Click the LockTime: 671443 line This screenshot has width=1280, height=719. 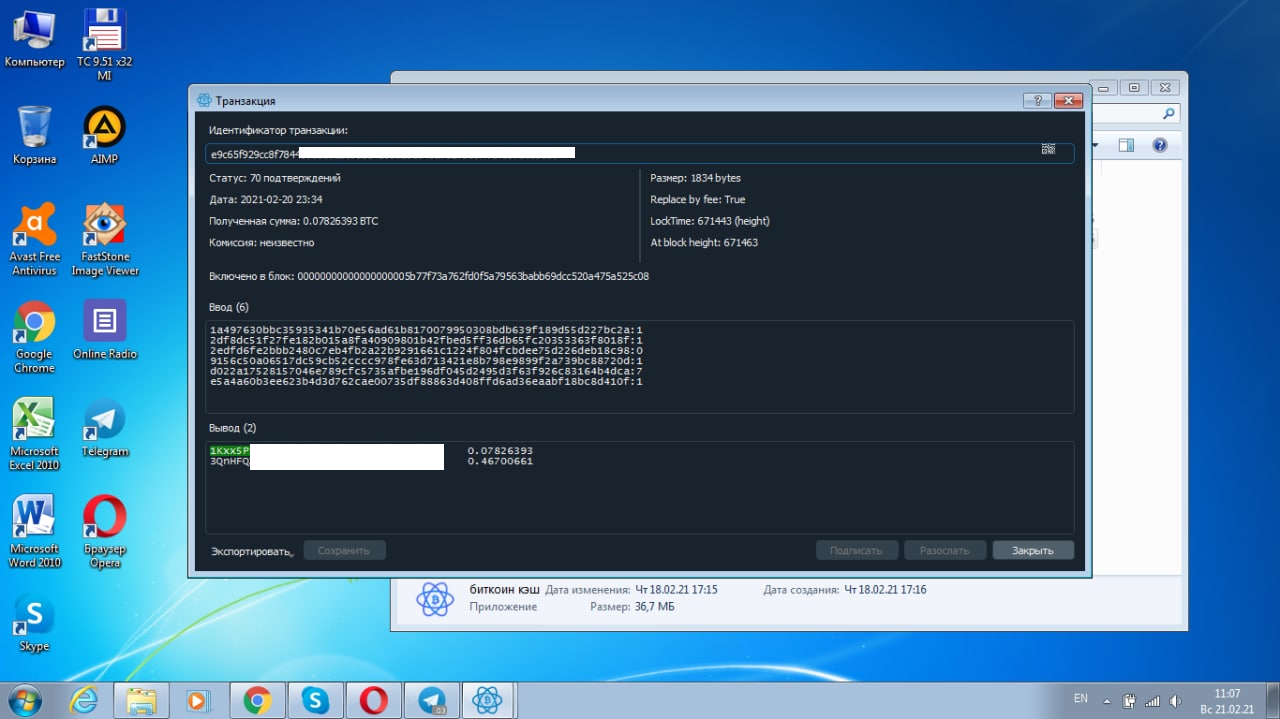pos(710,221)
